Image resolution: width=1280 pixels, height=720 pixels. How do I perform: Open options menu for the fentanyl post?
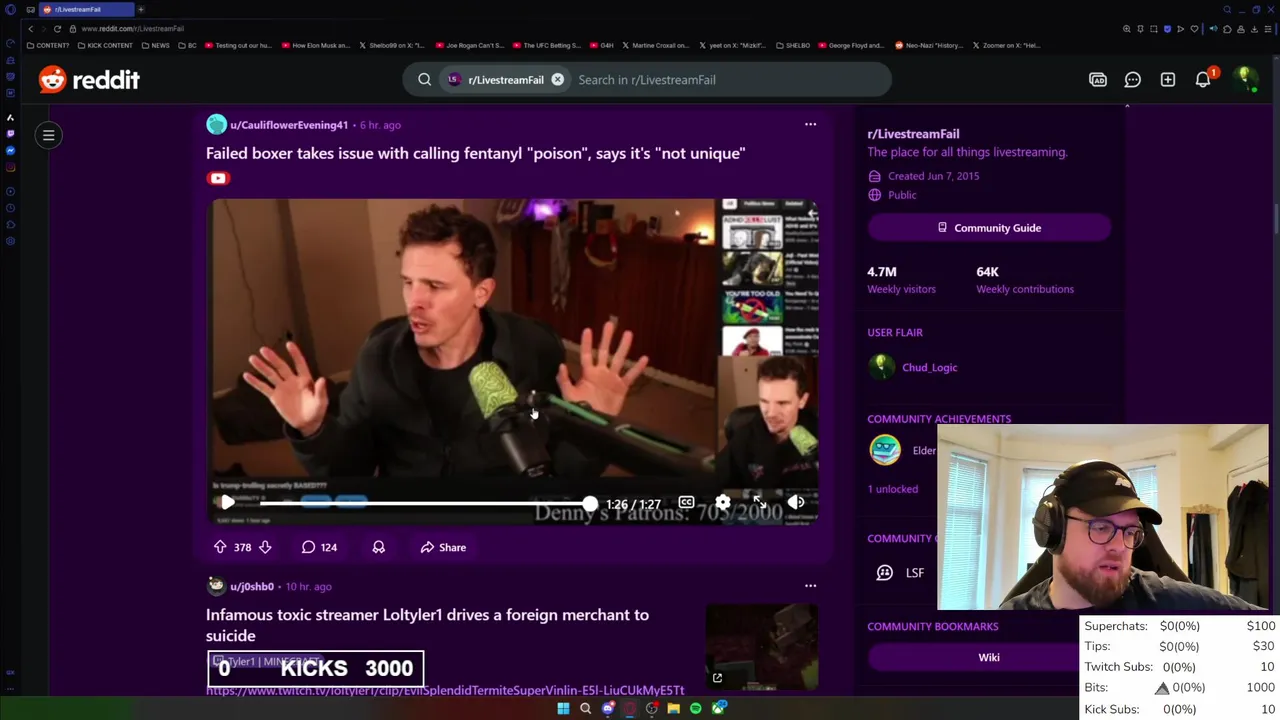pos(810,125)
